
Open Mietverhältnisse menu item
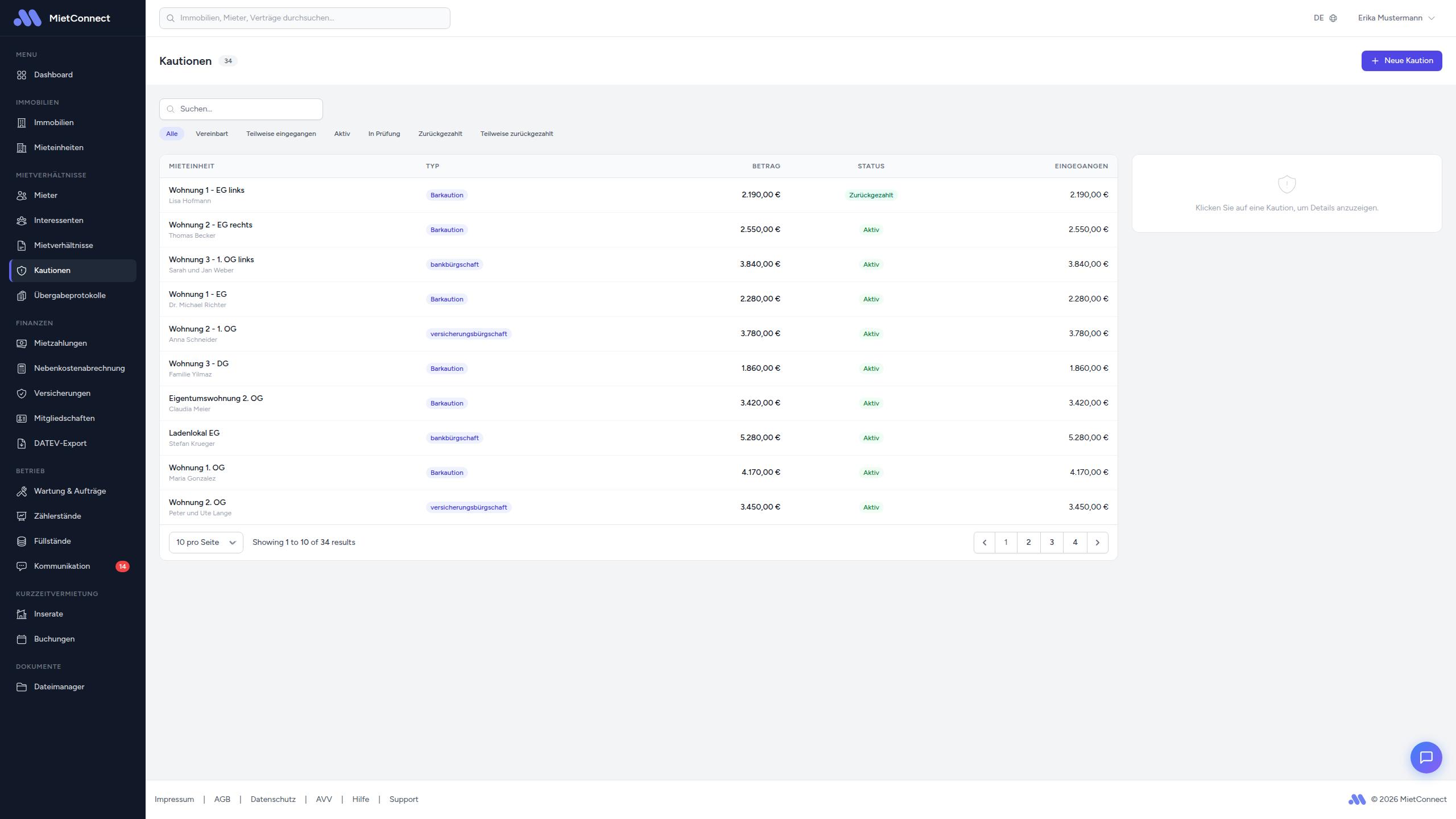click(x=63, y=245)
